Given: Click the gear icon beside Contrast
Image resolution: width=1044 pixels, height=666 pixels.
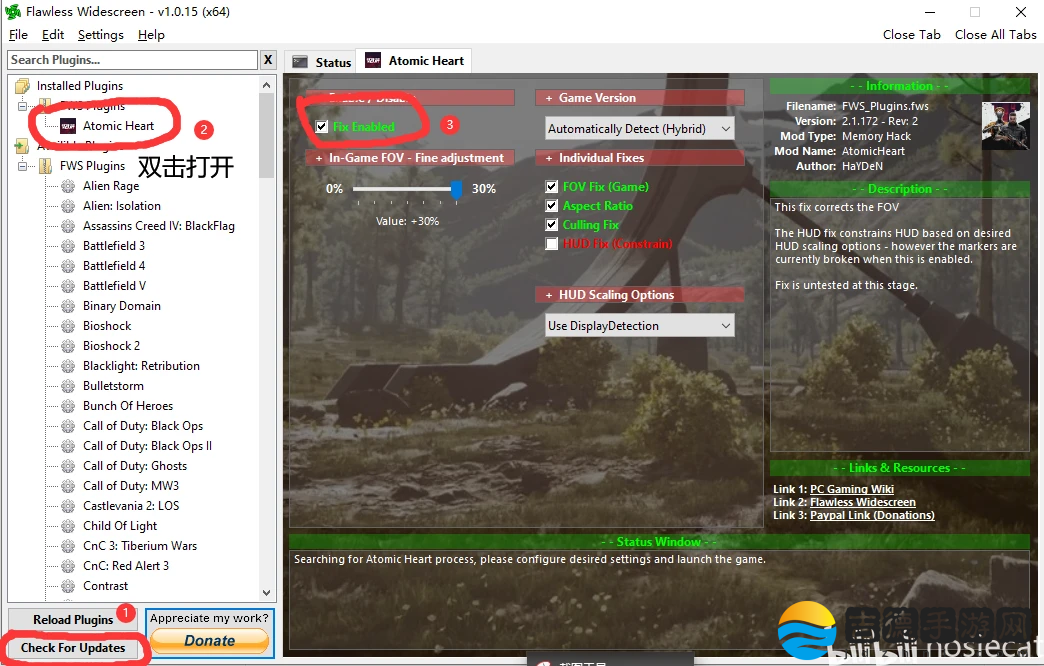Looking at the screenshot, I should point(68,585).
